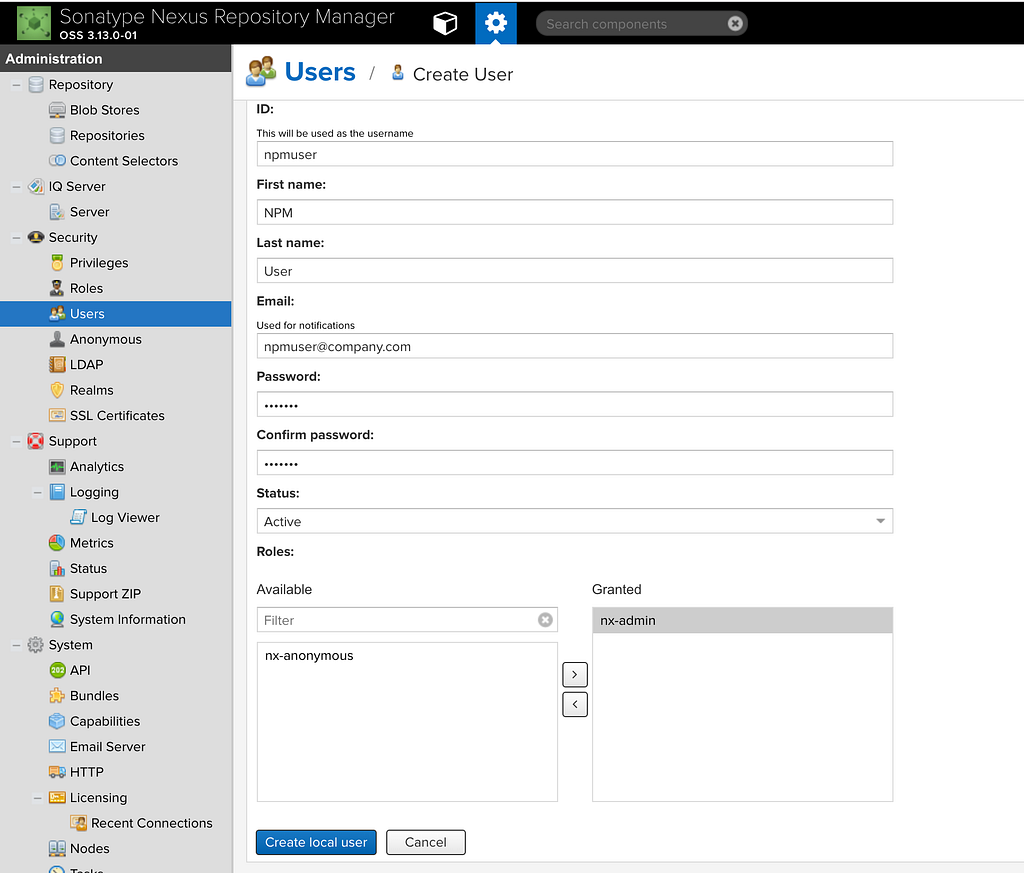The height and width of the screenshot is (873, 1024).
Task: Click the Create local user button
Action: 316,842
